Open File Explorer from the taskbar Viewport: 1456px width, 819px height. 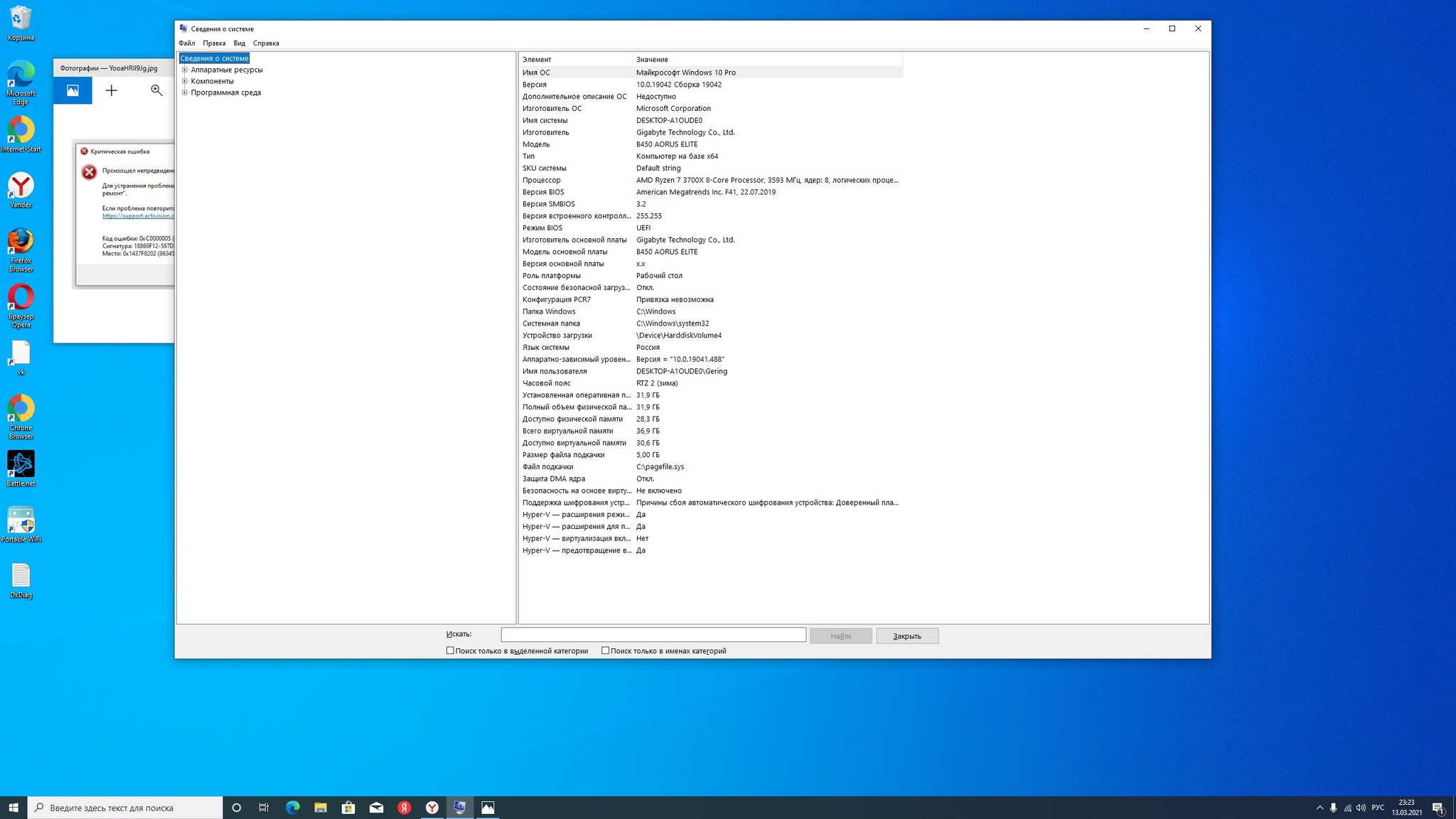[321, 808]
